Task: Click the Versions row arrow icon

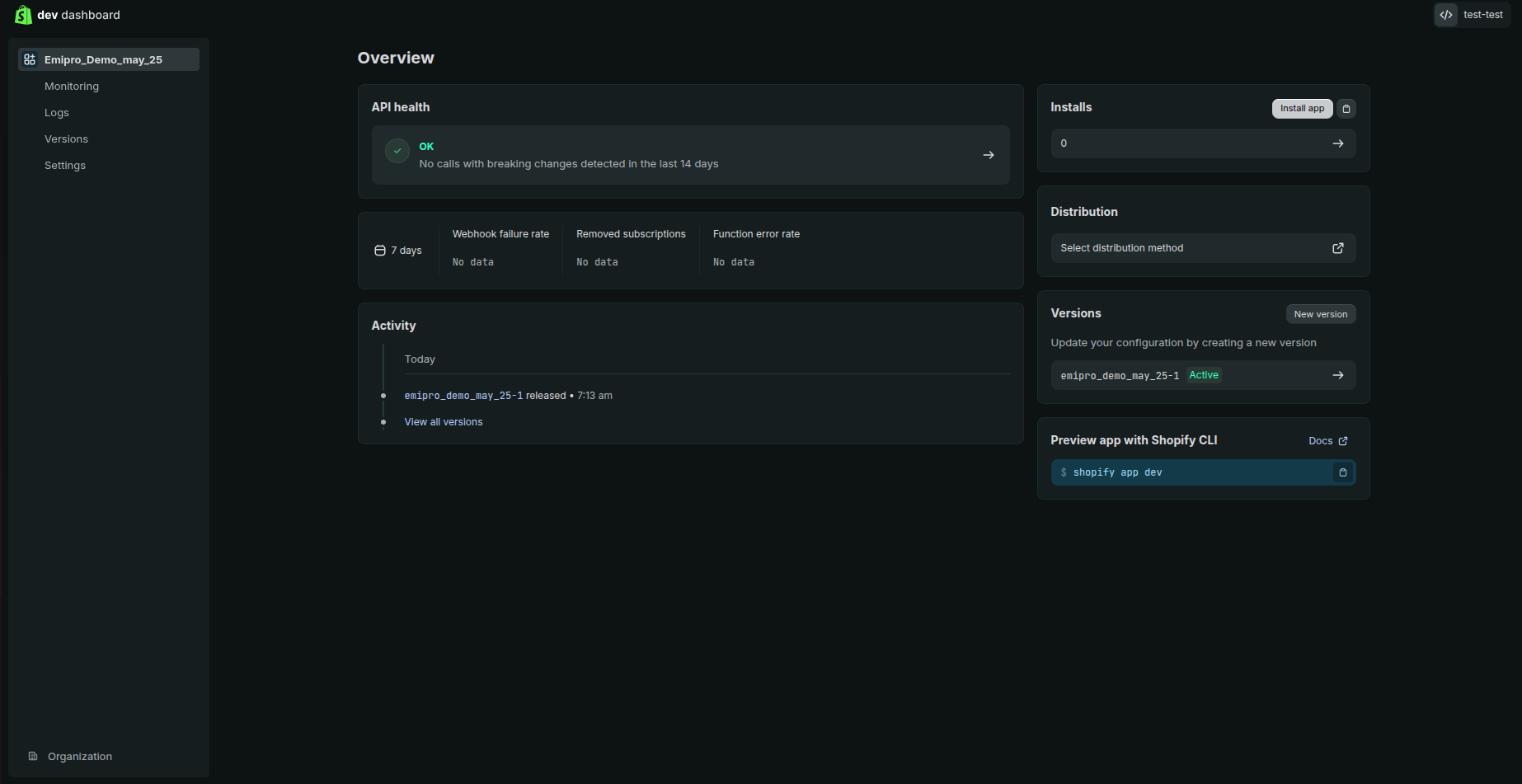Action: (1338, 375)
